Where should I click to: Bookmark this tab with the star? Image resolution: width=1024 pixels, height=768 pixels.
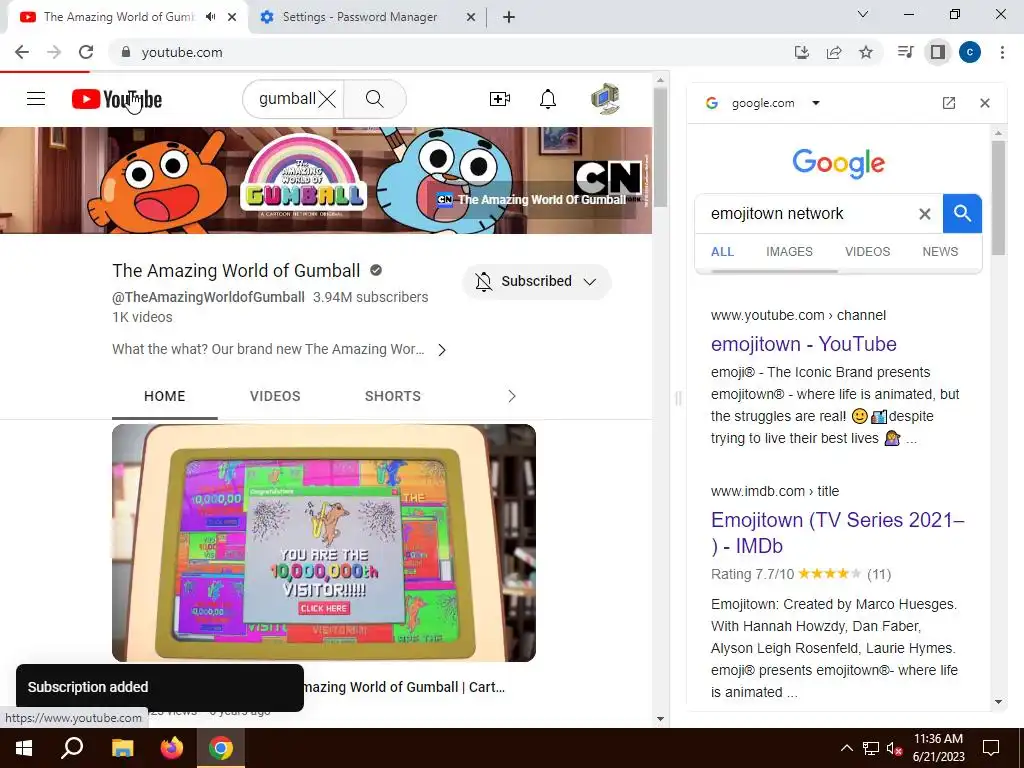pyautogui.click(x=866, y=52)
